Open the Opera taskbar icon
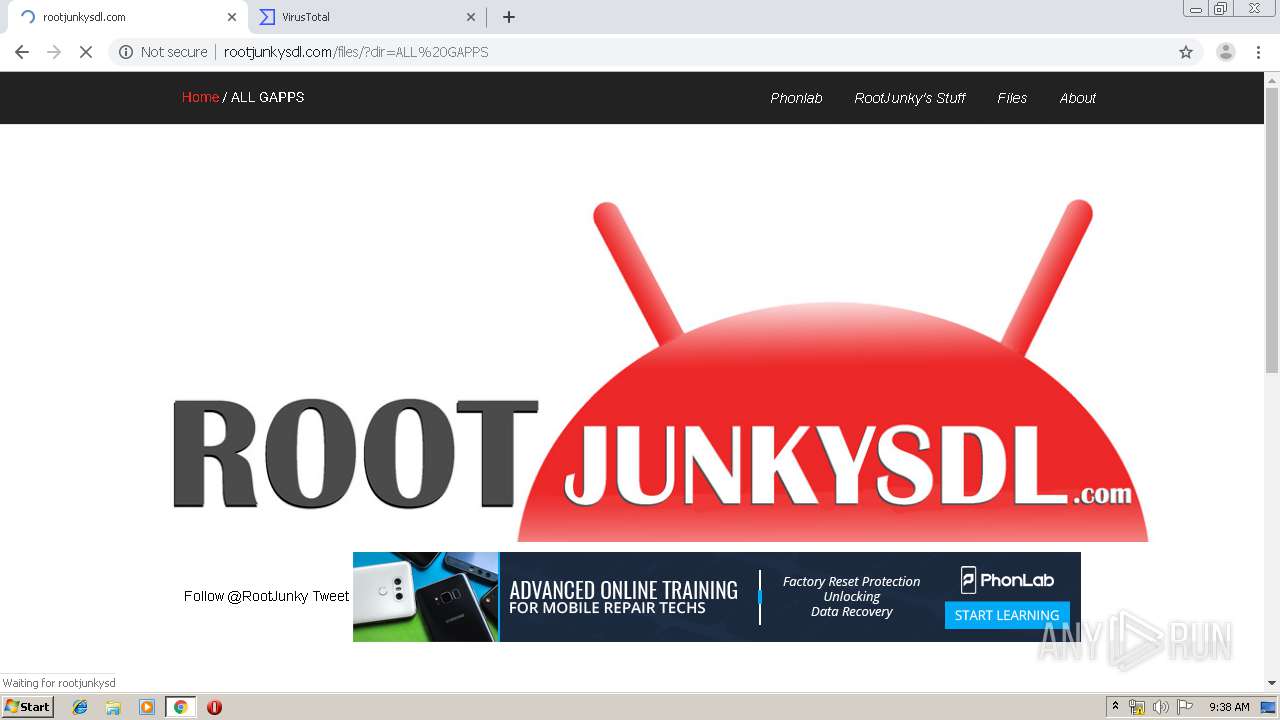 pos(214,707)
